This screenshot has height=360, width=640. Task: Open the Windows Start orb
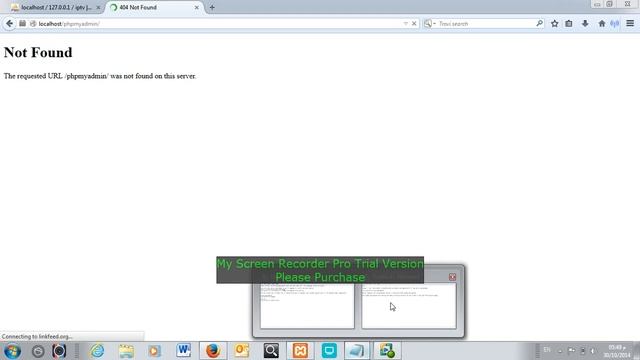(12, 351)
